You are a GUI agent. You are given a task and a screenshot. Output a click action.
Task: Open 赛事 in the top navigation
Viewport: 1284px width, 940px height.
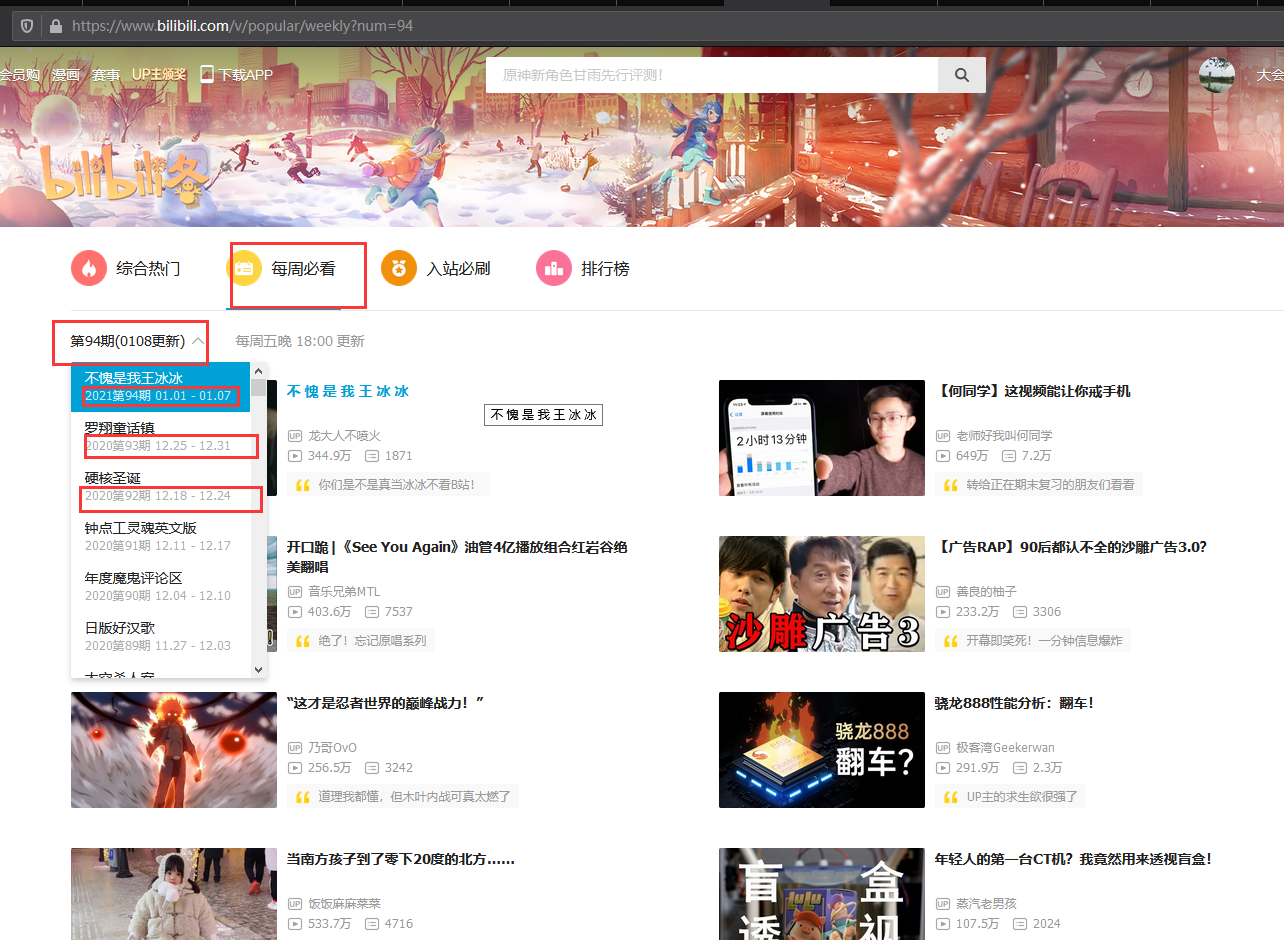pos(106,75)
